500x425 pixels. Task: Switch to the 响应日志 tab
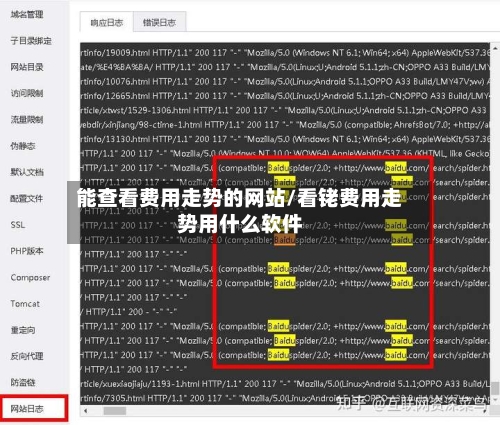click(x=107, y=22)
